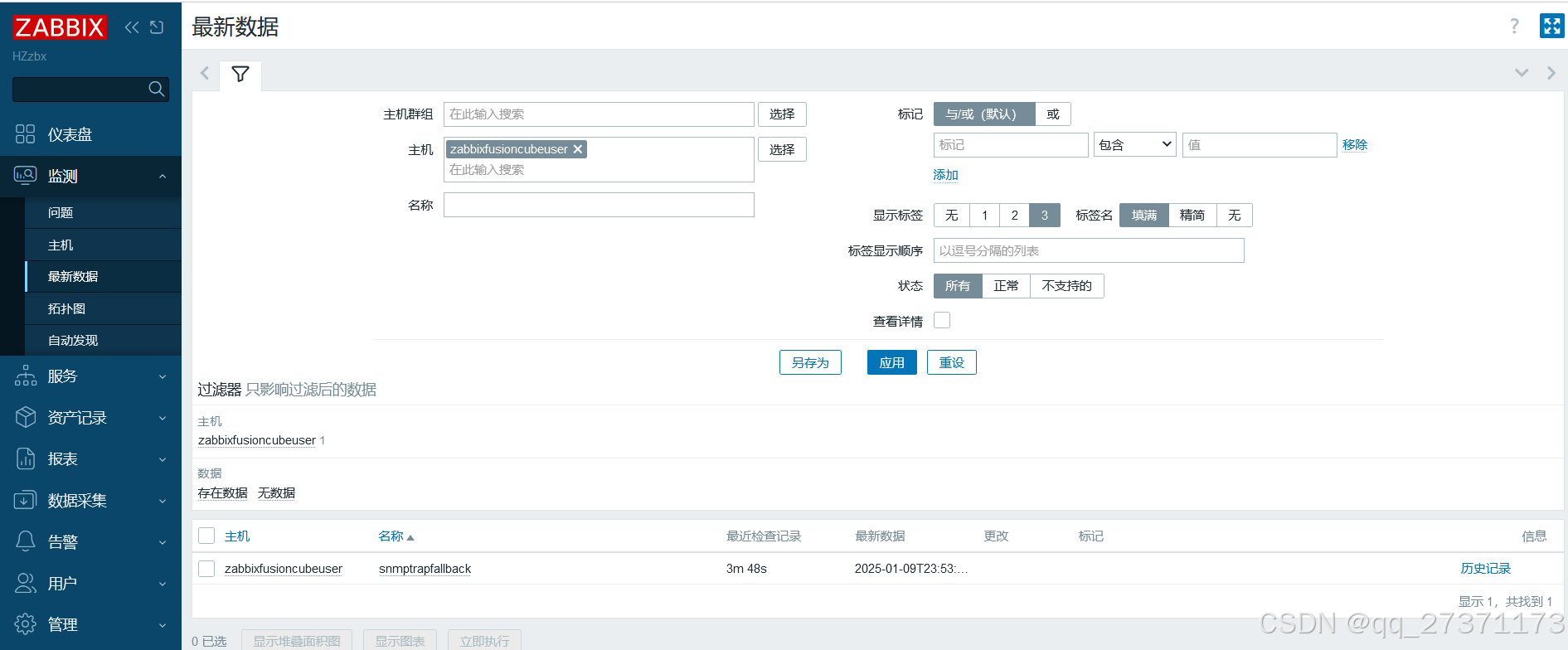
Task: Sort by 名称 ascending arrow
Action: pos(410,537)
